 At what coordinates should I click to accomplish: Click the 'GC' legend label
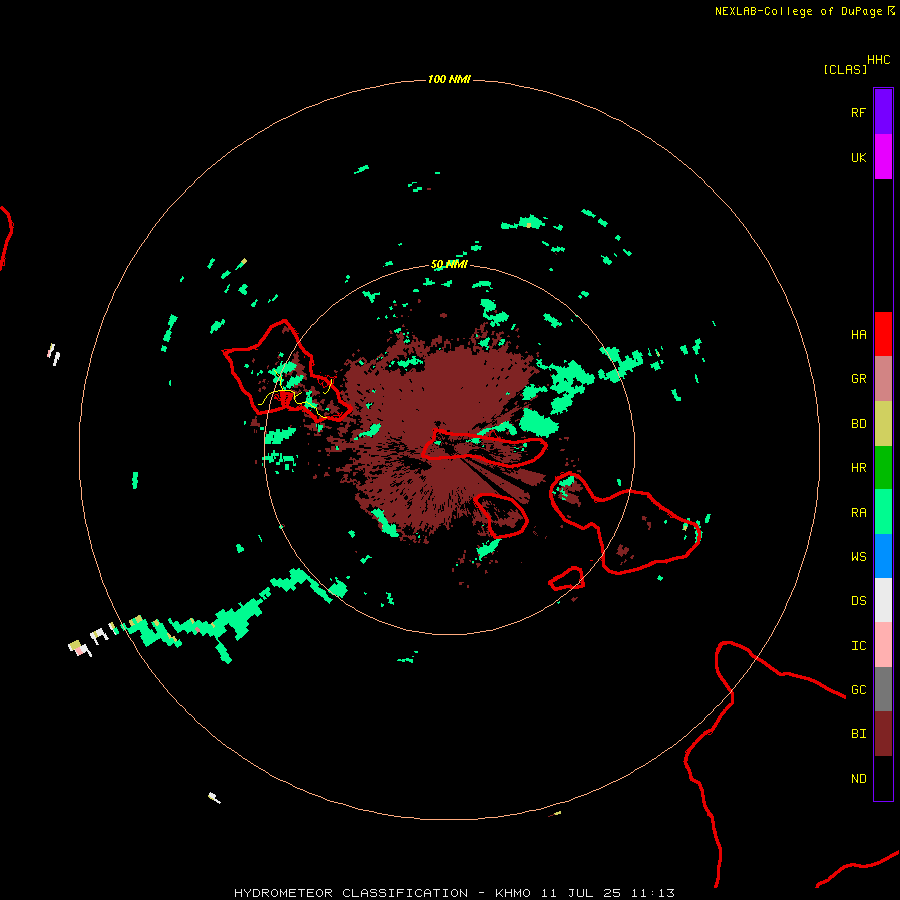click(x=858, y=690)
